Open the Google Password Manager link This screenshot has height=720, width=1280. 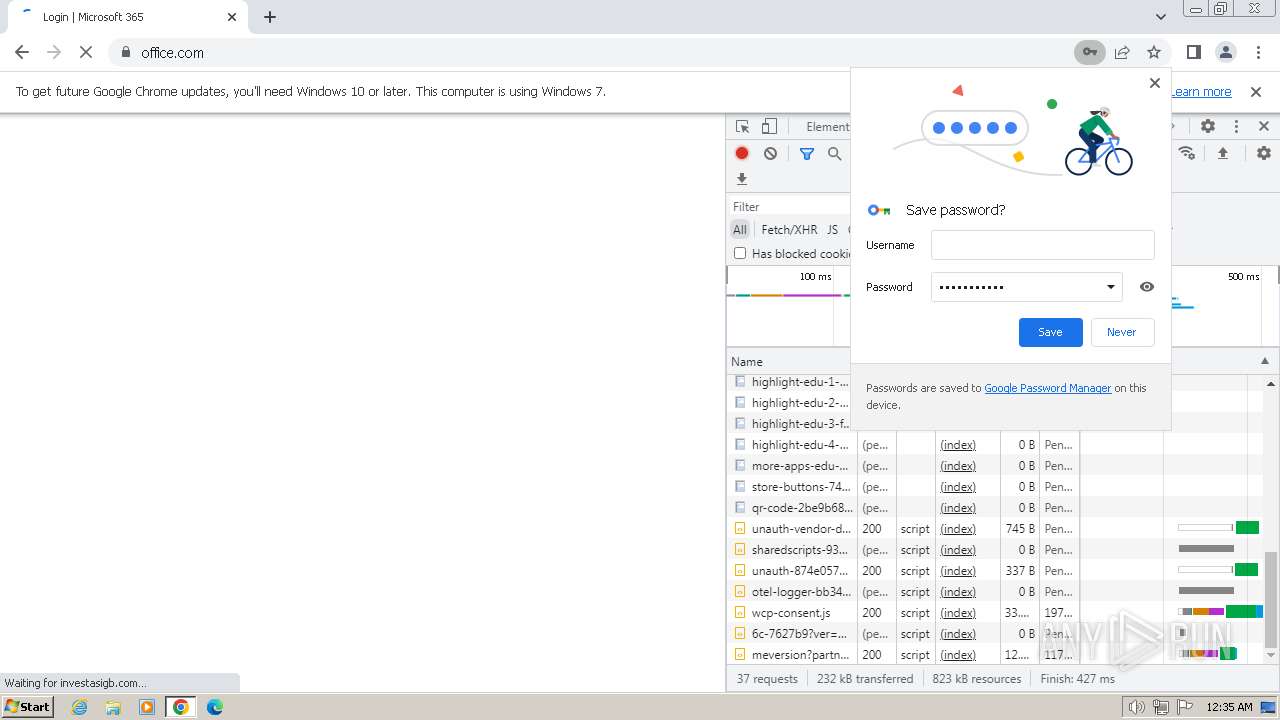pyautogui.click(x=1048, y=388)
